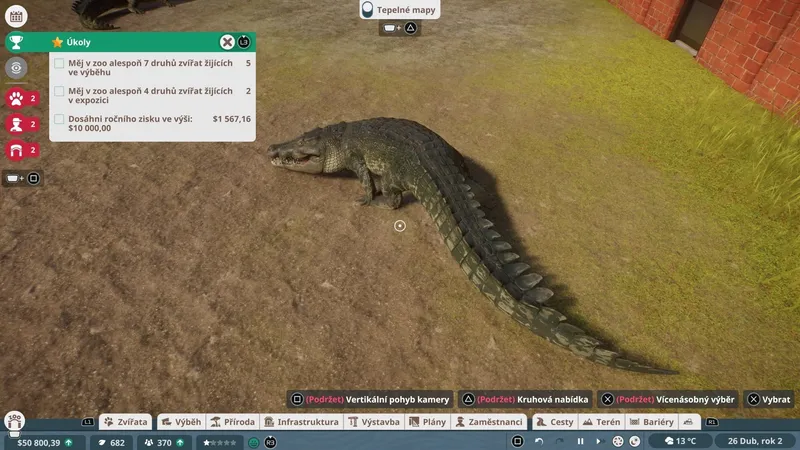Open the Výběh tab

point(181,422)
